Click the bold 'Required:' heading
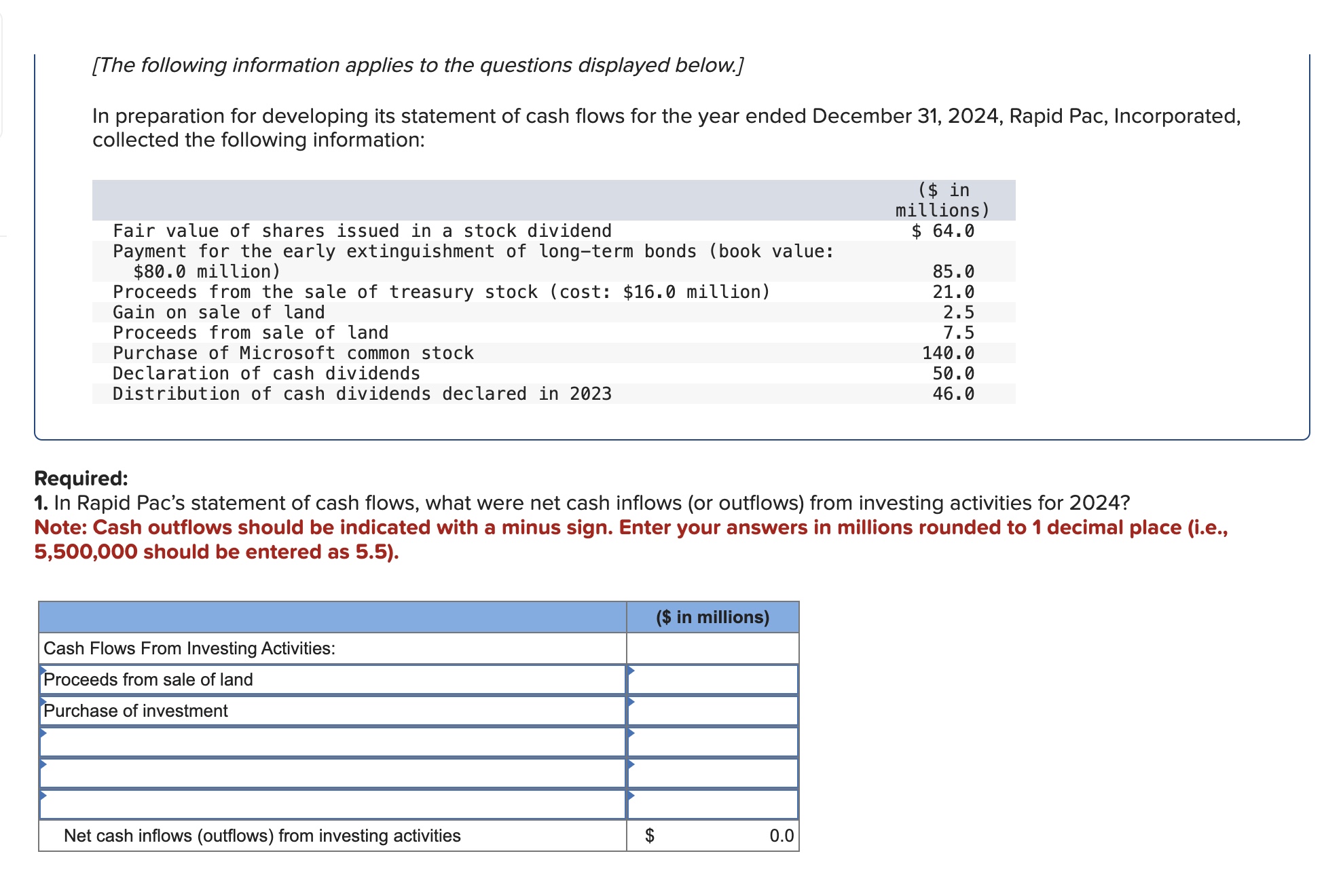 click(81, 479)
